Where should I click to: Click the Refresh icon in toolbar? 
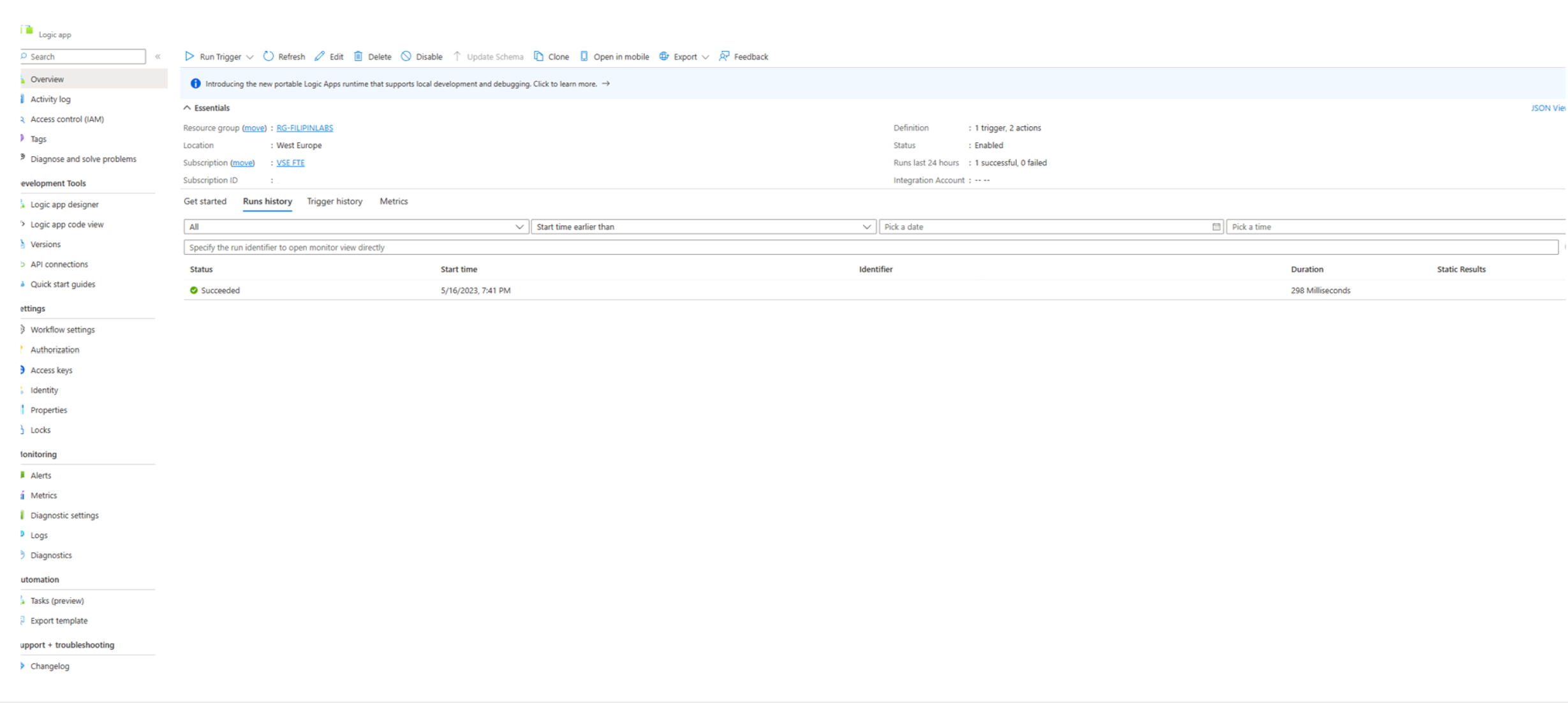269,56
